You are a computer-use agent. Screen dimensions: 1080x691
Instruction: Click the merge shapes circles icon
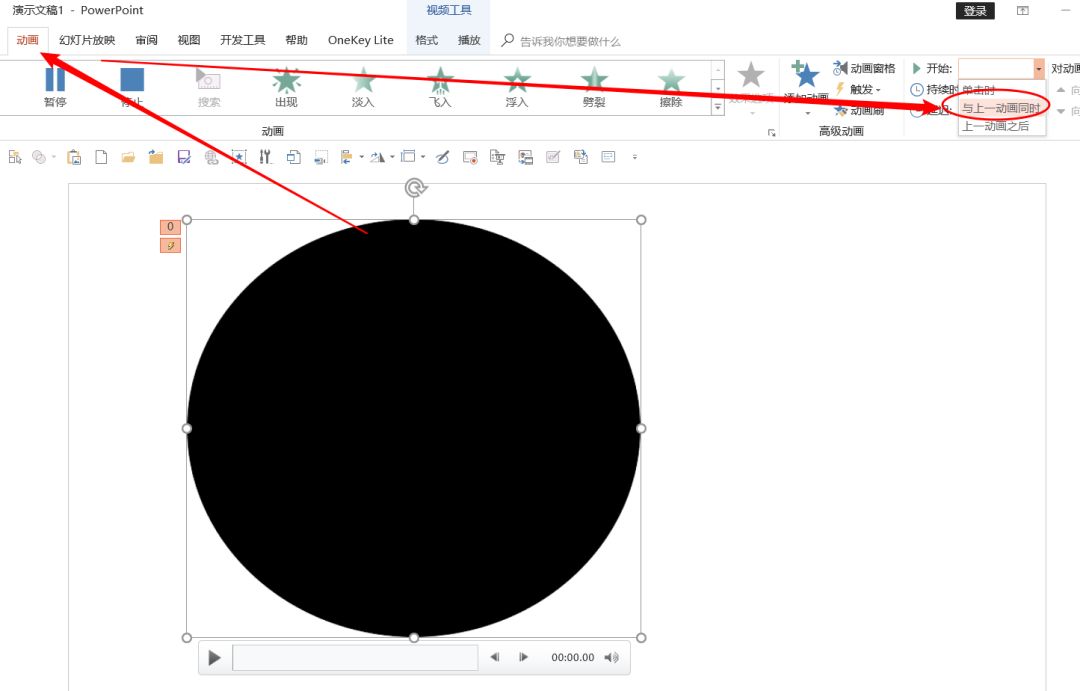39,157
